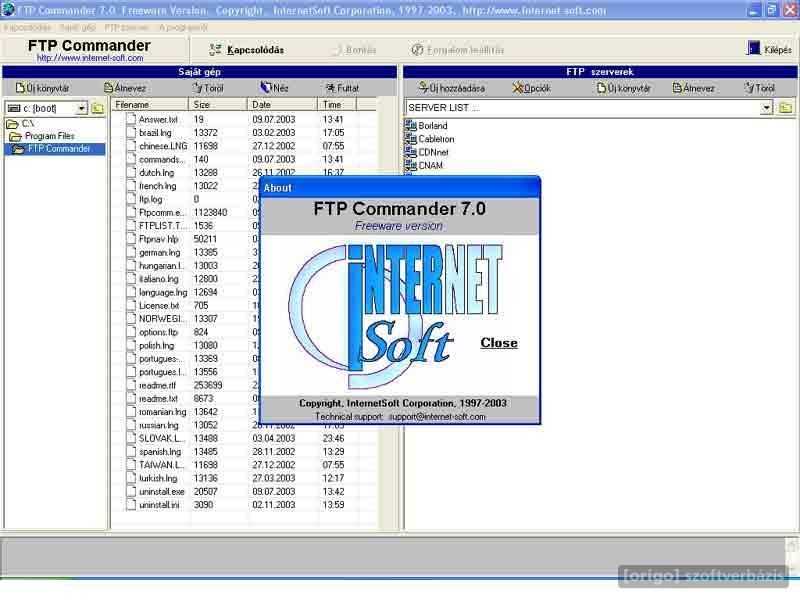
Task: Click the 253699 size cell
Action: (x=208, y=385)
